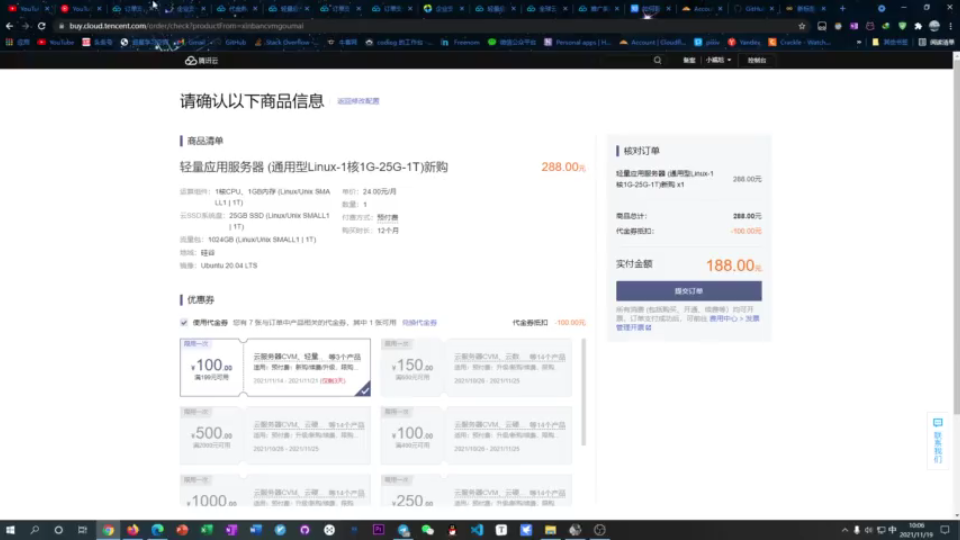Open the contact-us chat widget at right edge
The width and height of the screenshot is (960, 540).
point(938,441)
